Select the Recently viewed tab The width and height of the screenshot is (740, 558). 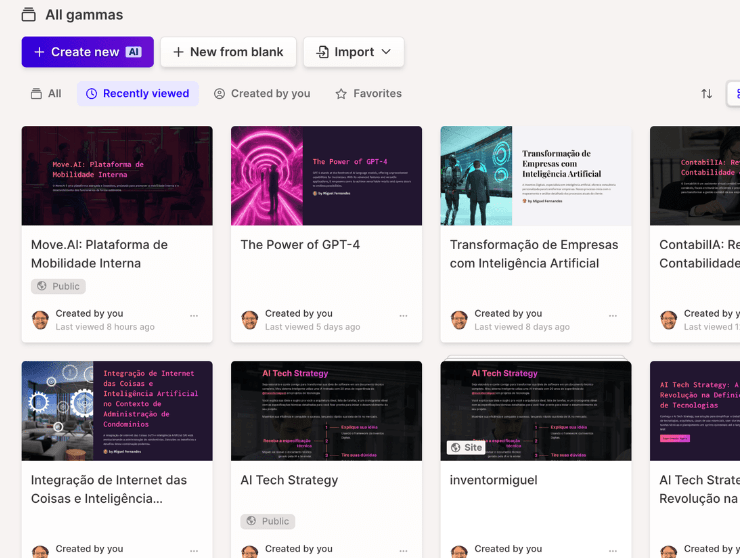click(137, 94)
